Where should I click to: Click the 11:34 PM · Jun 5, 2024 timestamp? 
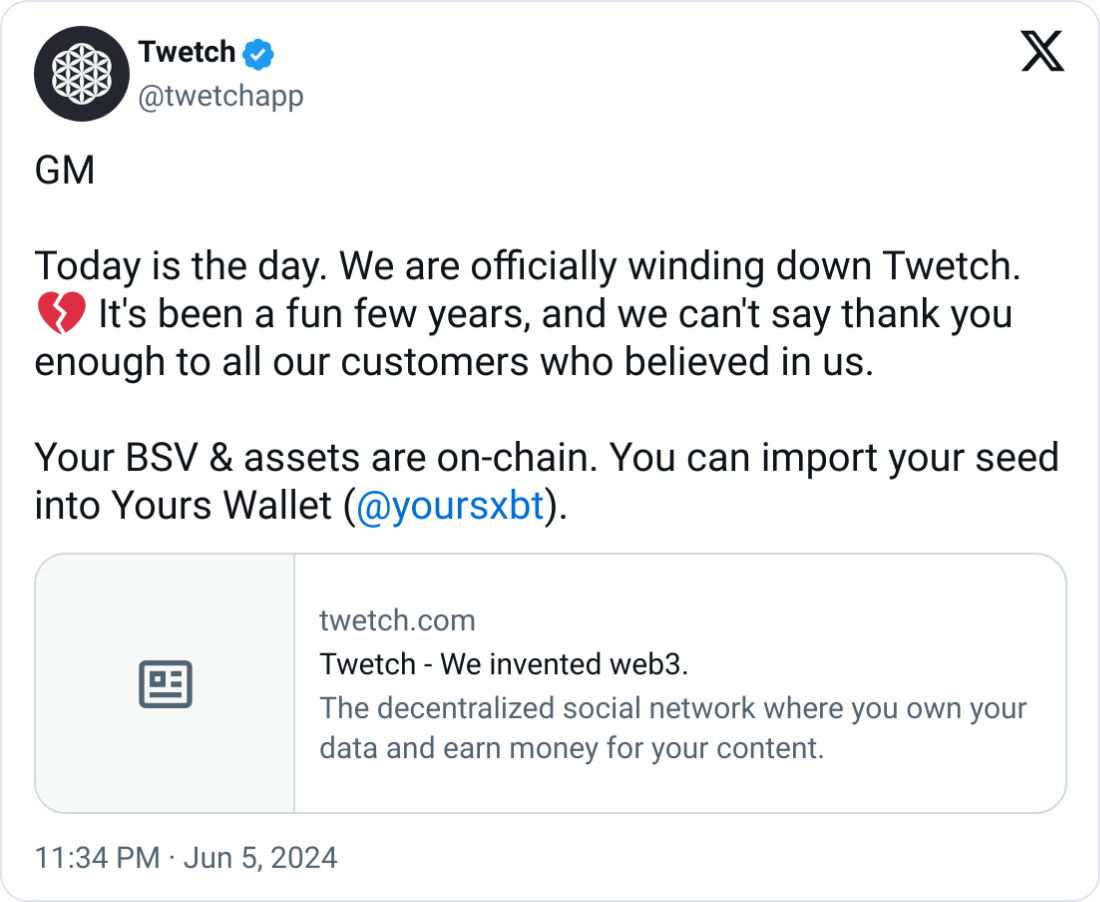coord(186,858)
